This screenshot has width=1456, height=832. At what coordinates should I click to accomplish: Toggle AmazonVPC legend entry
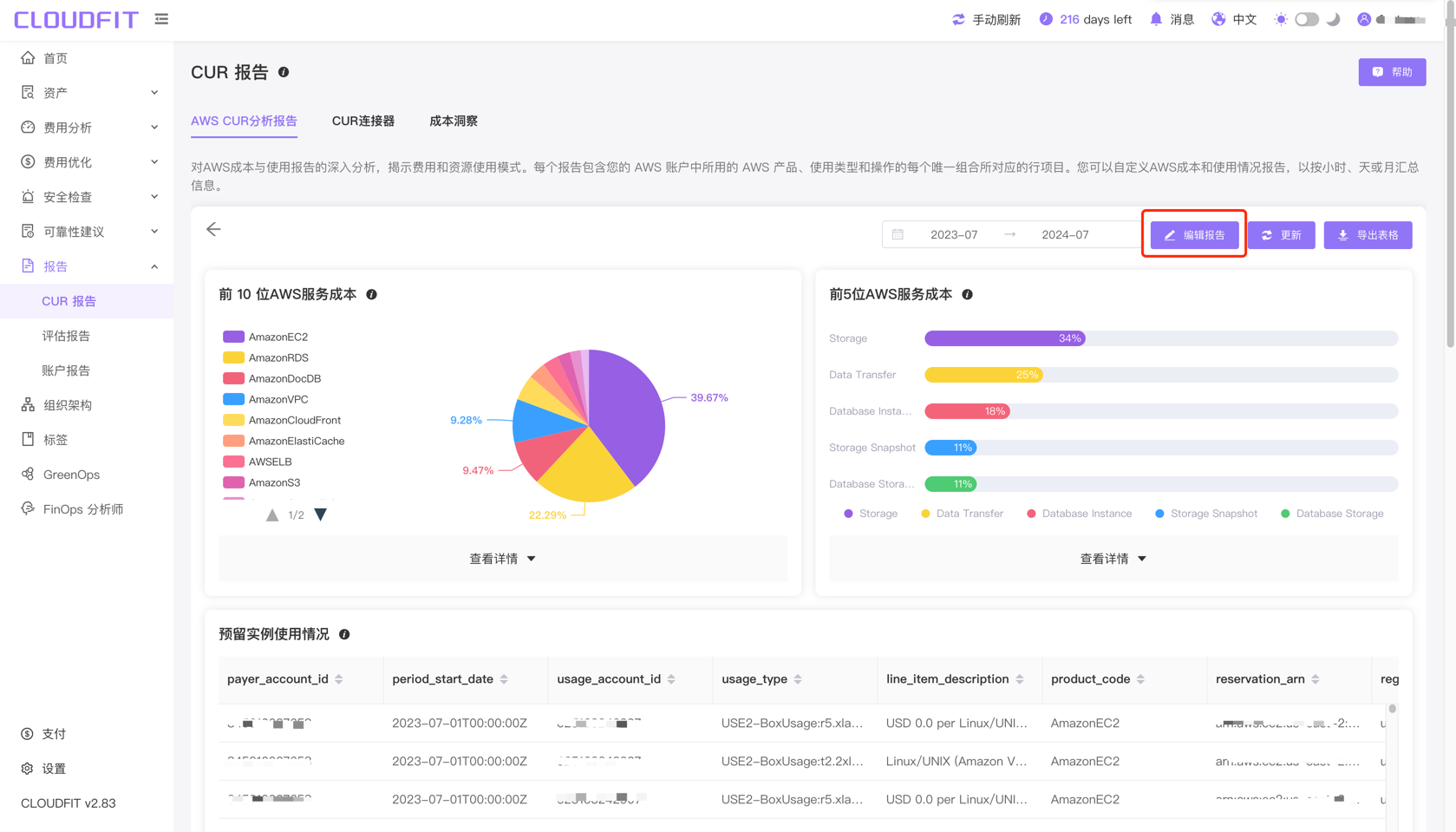(x=265, y=399)
